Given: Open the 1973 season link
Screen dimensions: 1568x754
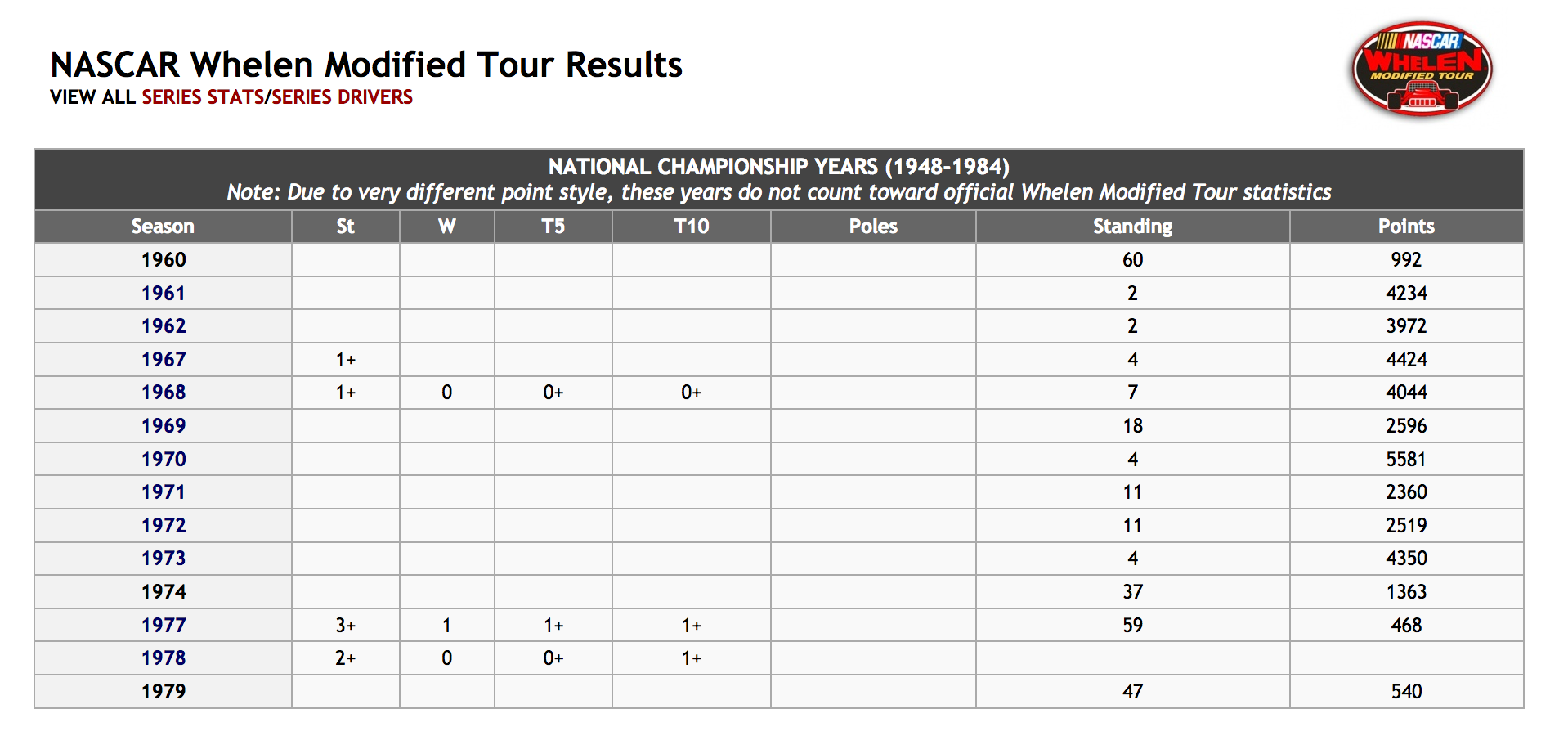Looking at the screenshot, I should (164, 558).
